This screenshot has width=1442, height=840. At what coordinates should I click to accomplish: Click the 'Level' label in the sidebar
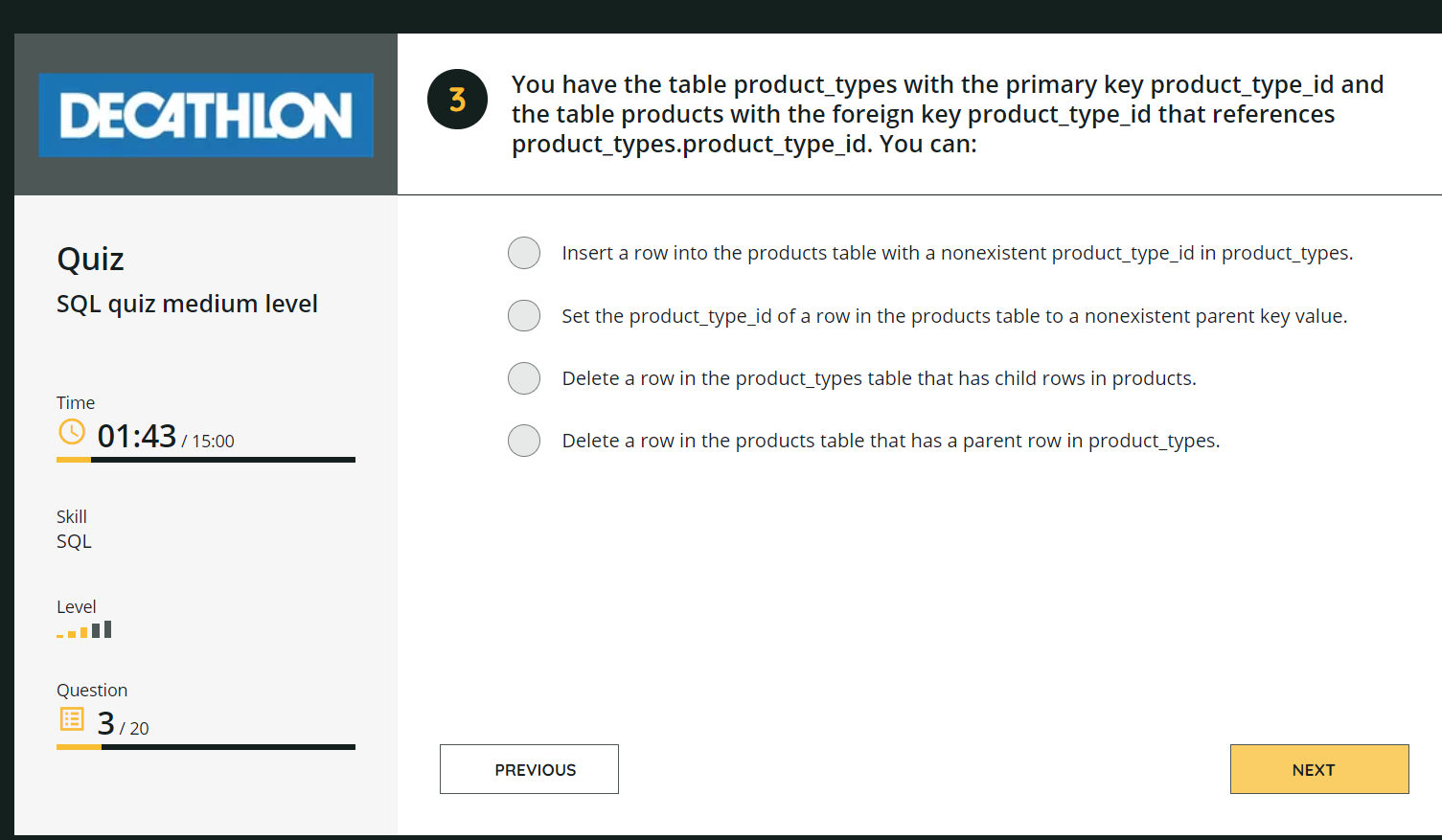[77, 606]
